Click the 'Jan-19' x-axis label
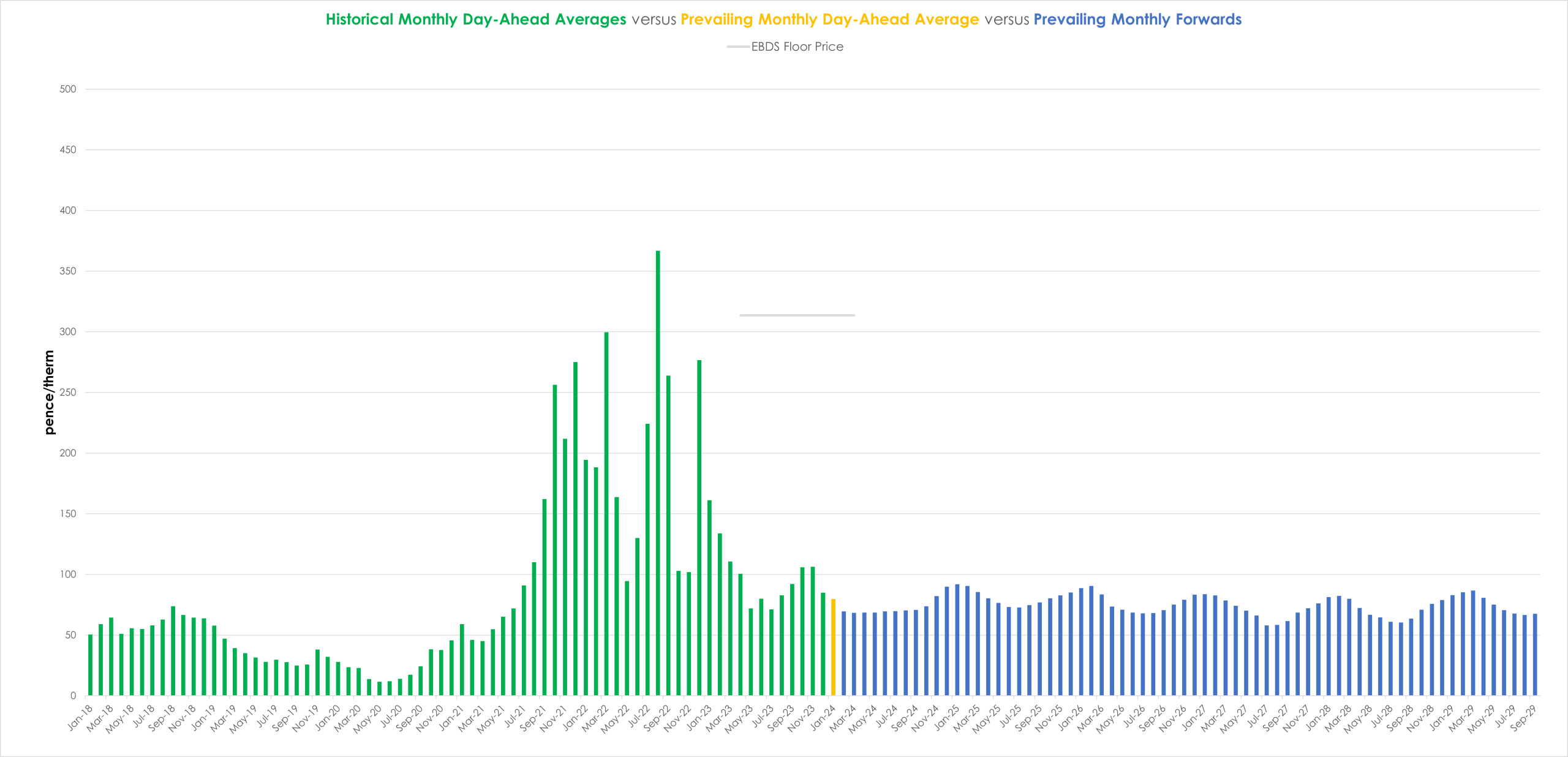Image resolution: width=1568 pixels, height=757 pixels. (204, 718)
